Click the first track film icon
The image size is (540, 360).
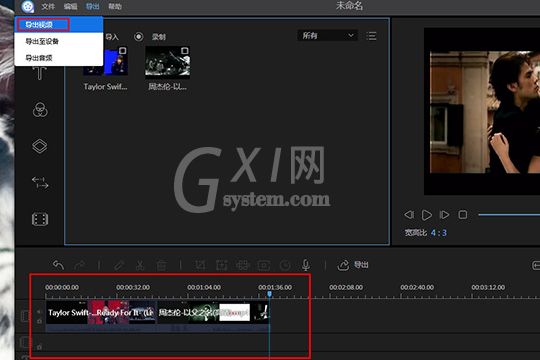coord(25,316)
